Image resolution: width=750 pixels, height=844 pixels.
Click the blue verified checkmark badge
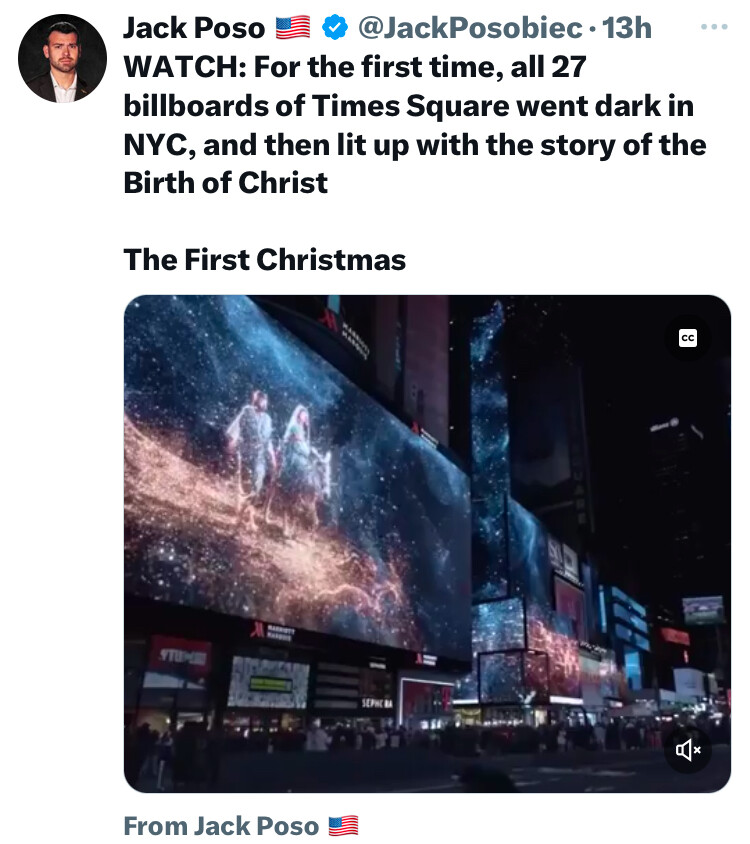click(334, 27)
